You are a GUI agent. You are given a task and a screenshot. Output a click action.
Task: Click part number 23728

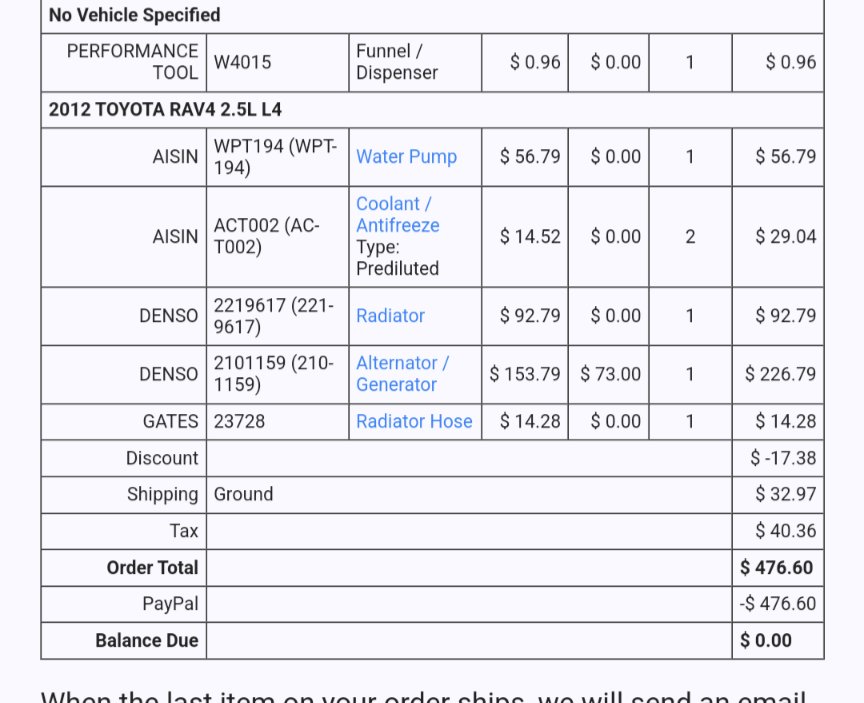(239, 421)
